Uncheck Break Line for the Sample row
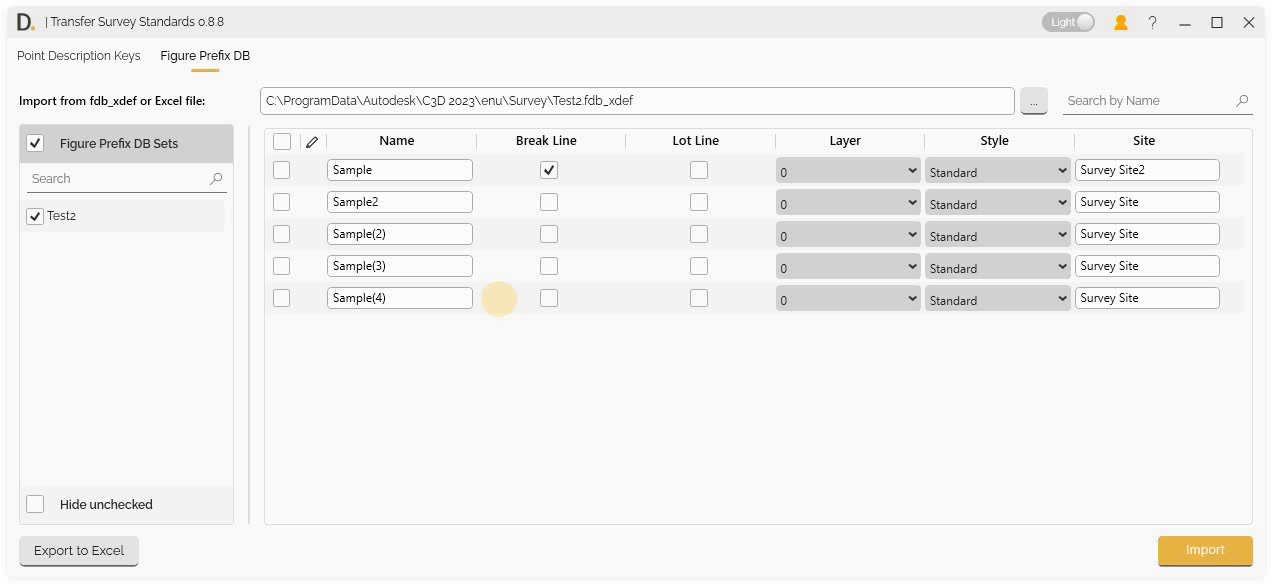1272x584 pixels. (548, 169)
